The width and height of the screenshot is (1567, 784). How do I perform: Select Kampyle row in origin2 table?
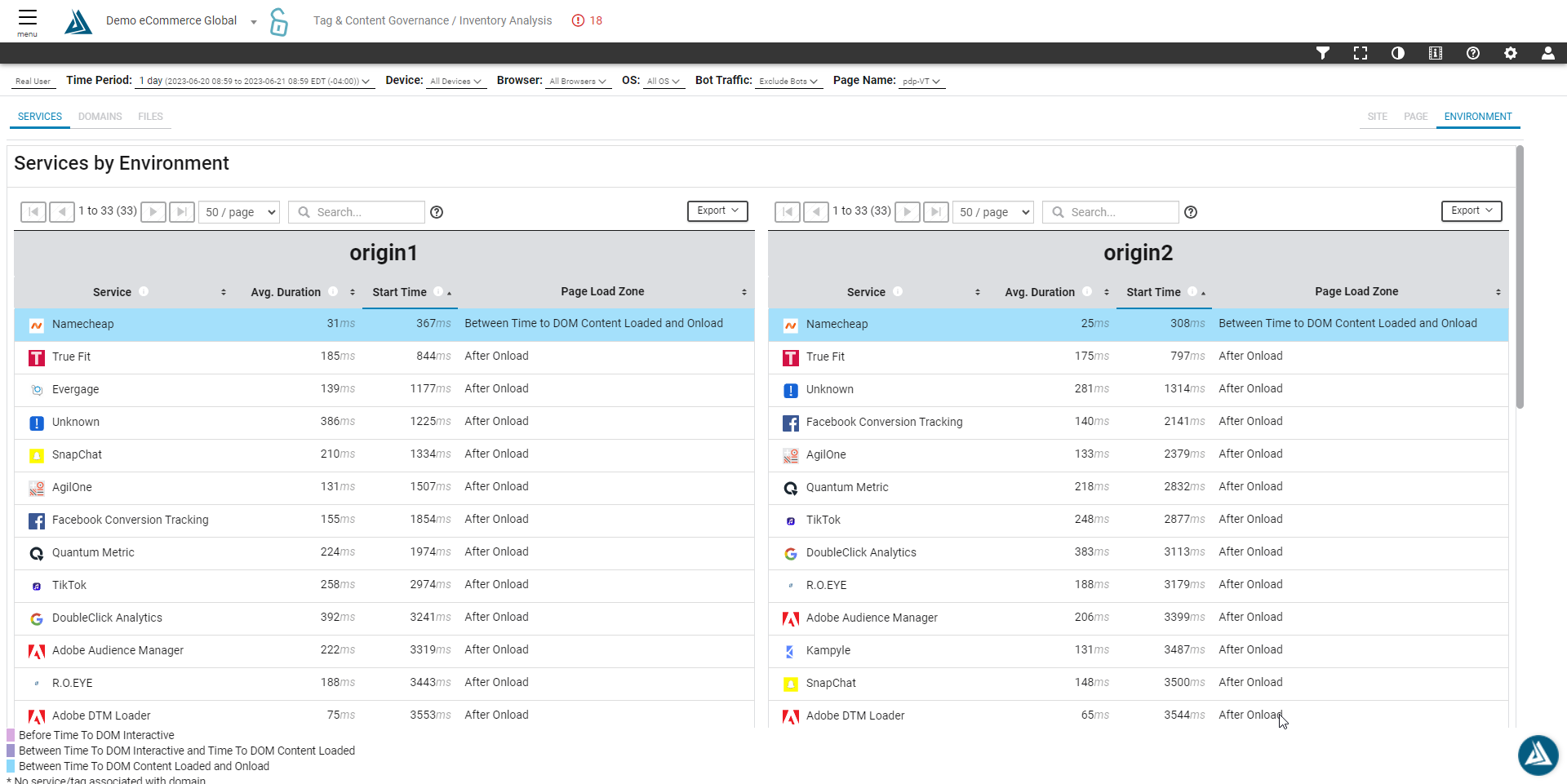pos(1138,651)
